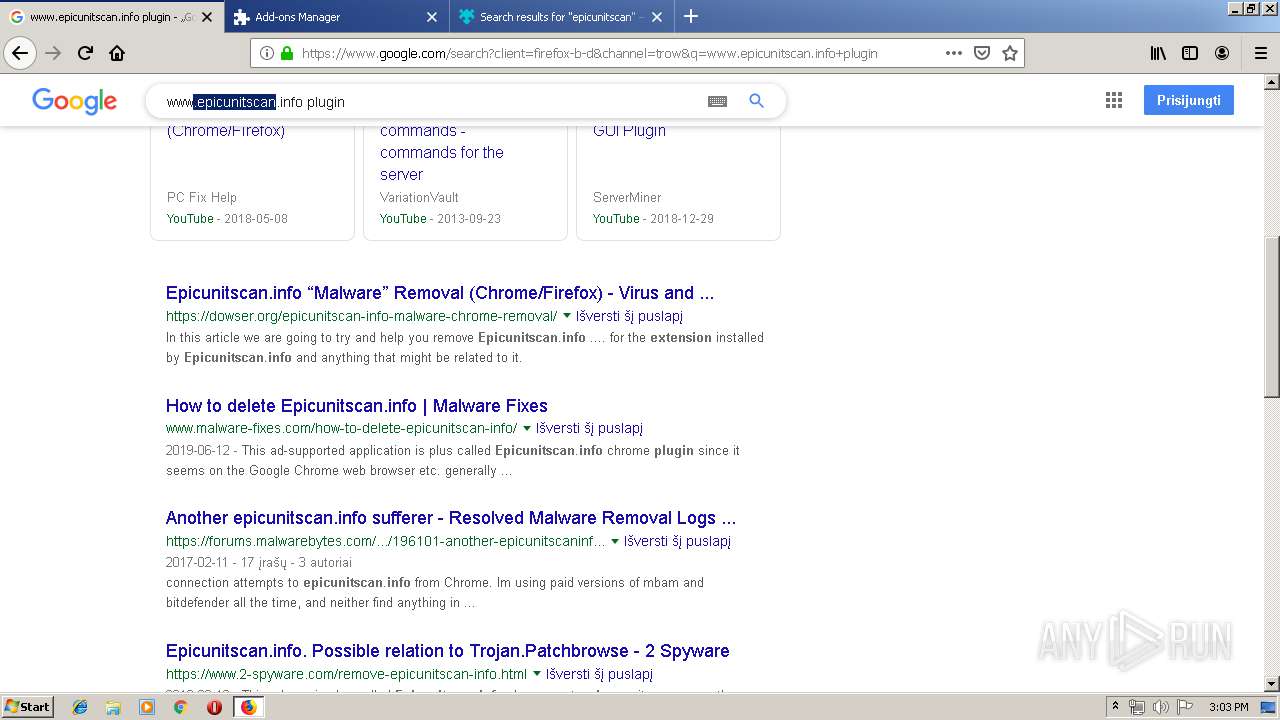Click the green padlock connection icon

tap(287, 53)
